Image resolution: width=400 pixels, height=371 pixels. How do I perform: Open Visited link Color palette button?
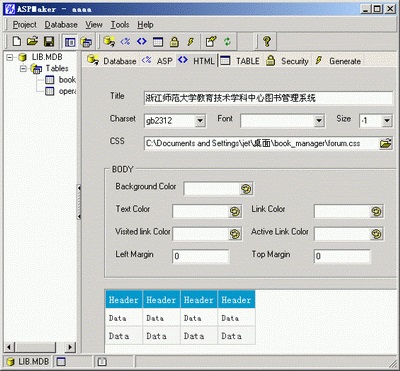click(x=235, y=234)
